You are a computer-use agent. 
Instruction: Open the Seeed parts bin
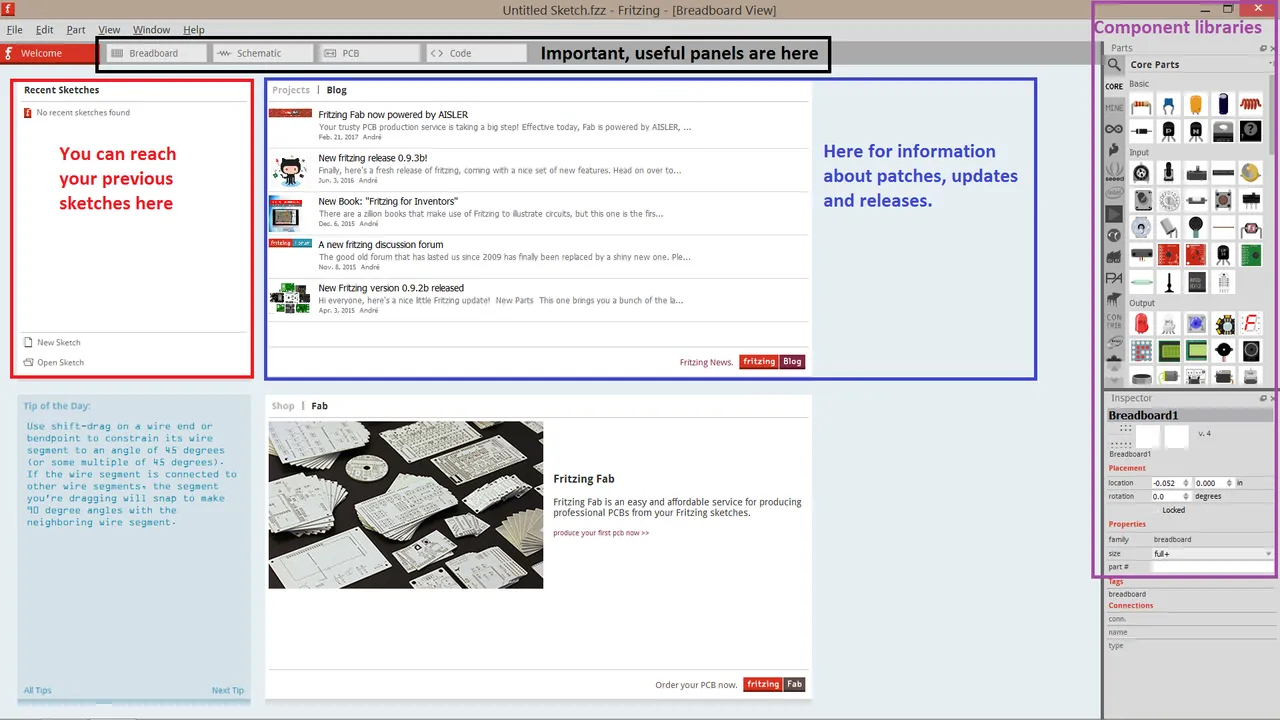[1114, 172]
